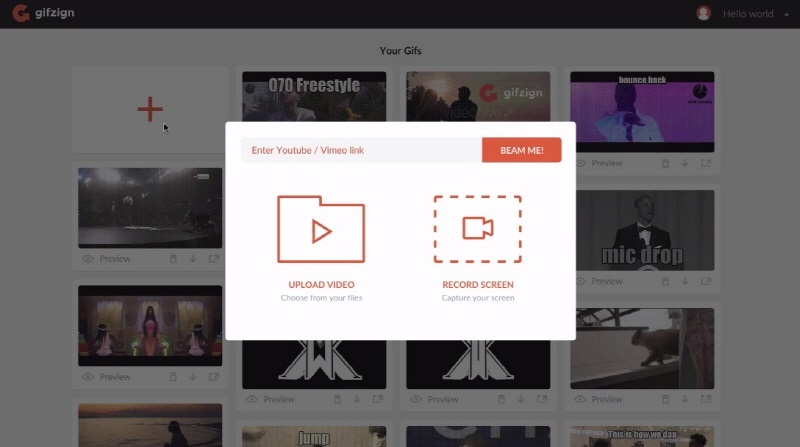Toggle the Preview eye on the dark stage gif
Viewport: 800px width, 447px height.
pyautogui.click(x=88, y=259)
